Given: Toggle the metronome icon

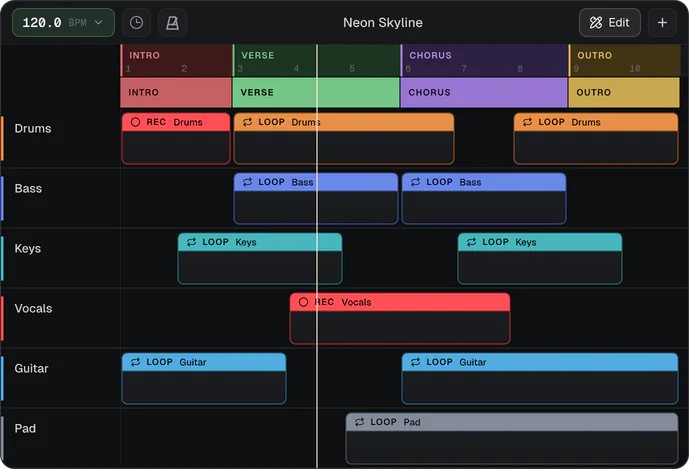Looking at the screenshot, I should click(x=172, y=22).
